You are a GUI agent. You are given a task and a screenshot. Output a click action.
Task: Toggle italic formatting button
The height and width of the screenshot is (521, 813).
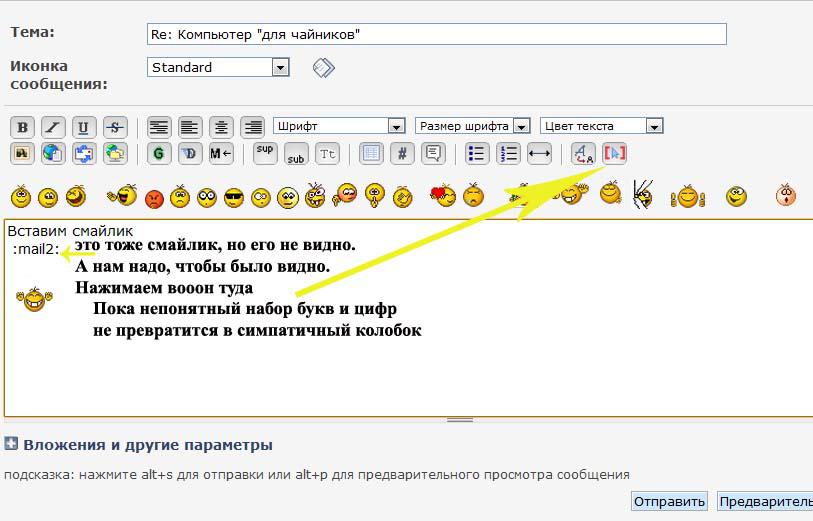[53, 127]
